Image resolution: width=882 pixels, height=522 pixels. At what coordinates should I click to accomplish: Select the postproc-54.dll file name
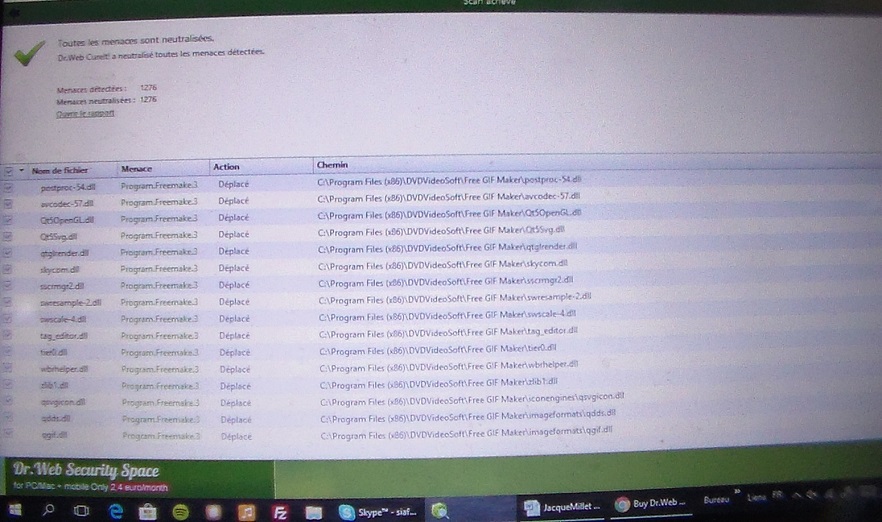point(68,187)
